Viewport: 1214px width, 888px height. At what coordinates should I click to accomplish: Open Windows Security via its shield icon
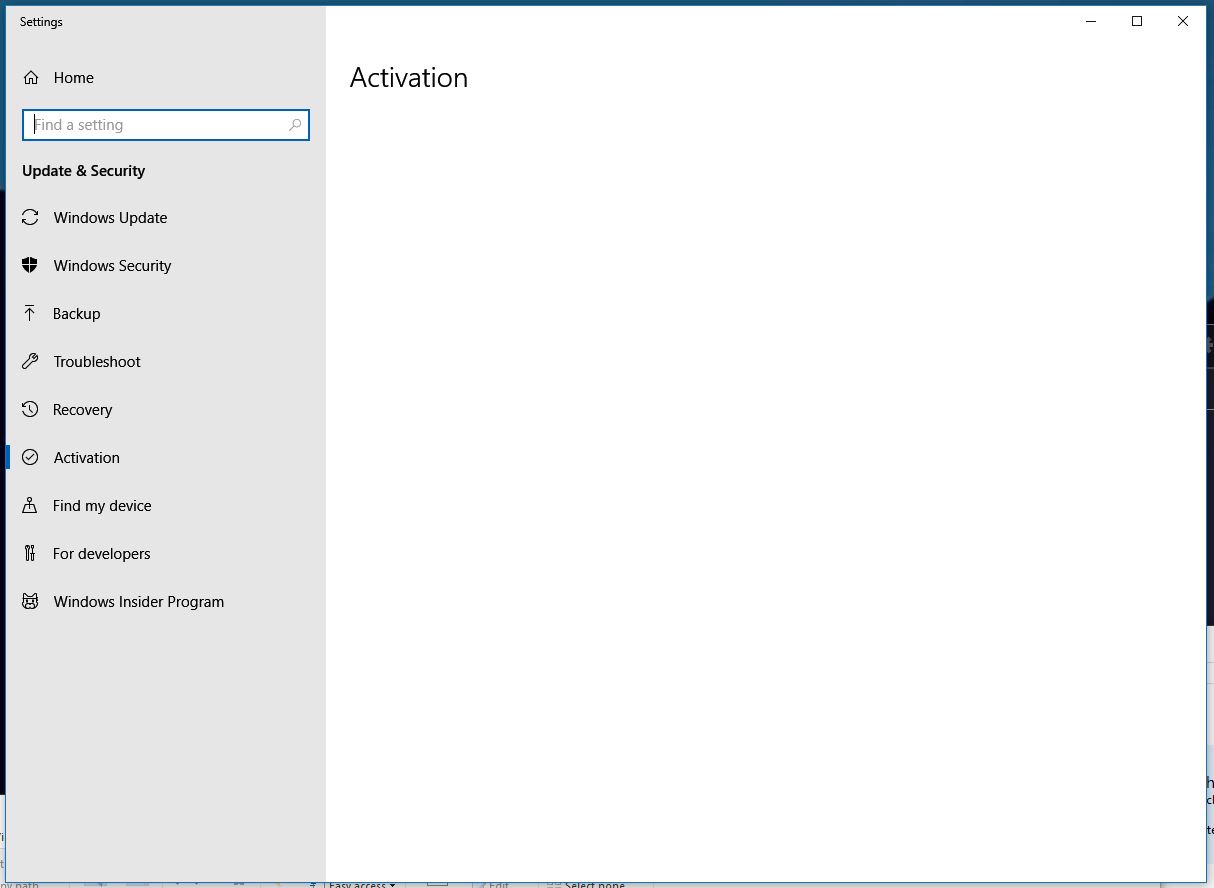pyautogui.click(x=31, y=265)
